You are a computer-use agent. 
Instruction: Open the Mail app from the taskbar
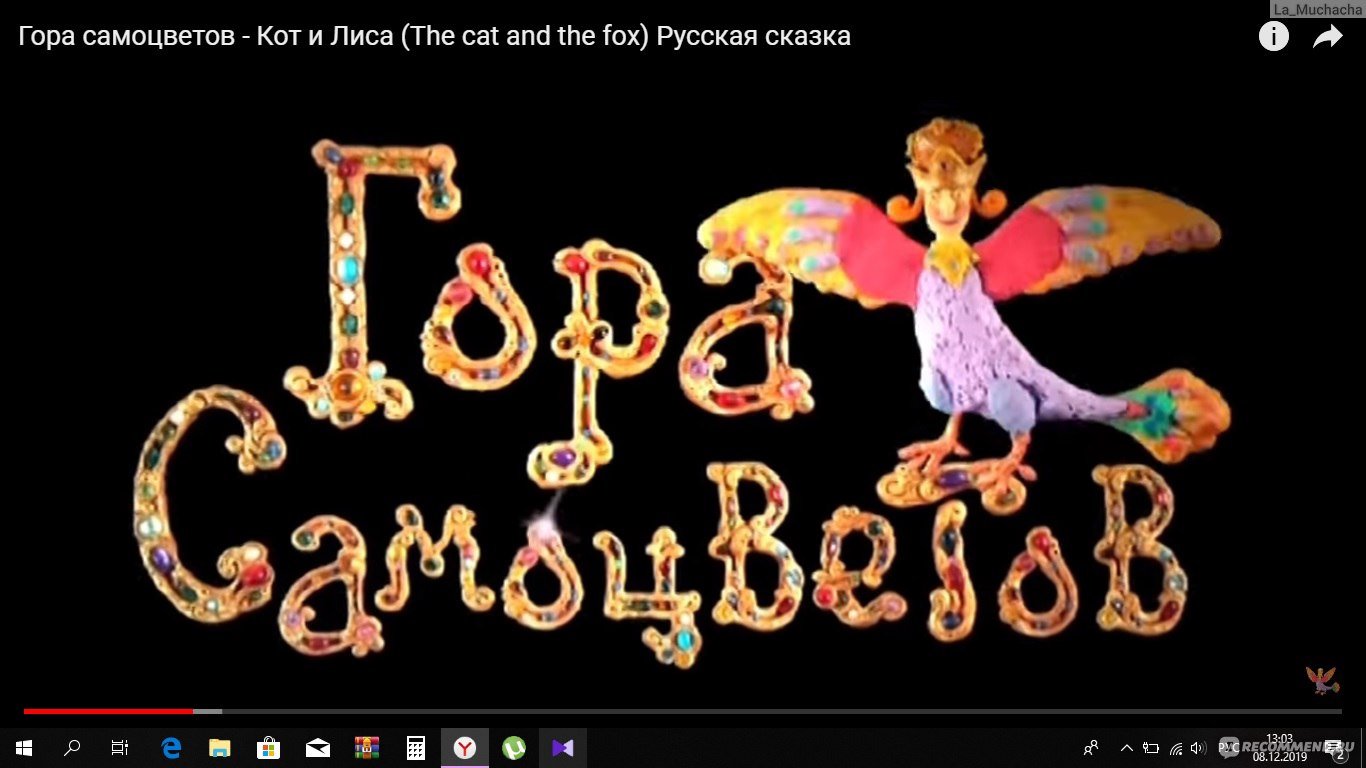click(318, 747)
